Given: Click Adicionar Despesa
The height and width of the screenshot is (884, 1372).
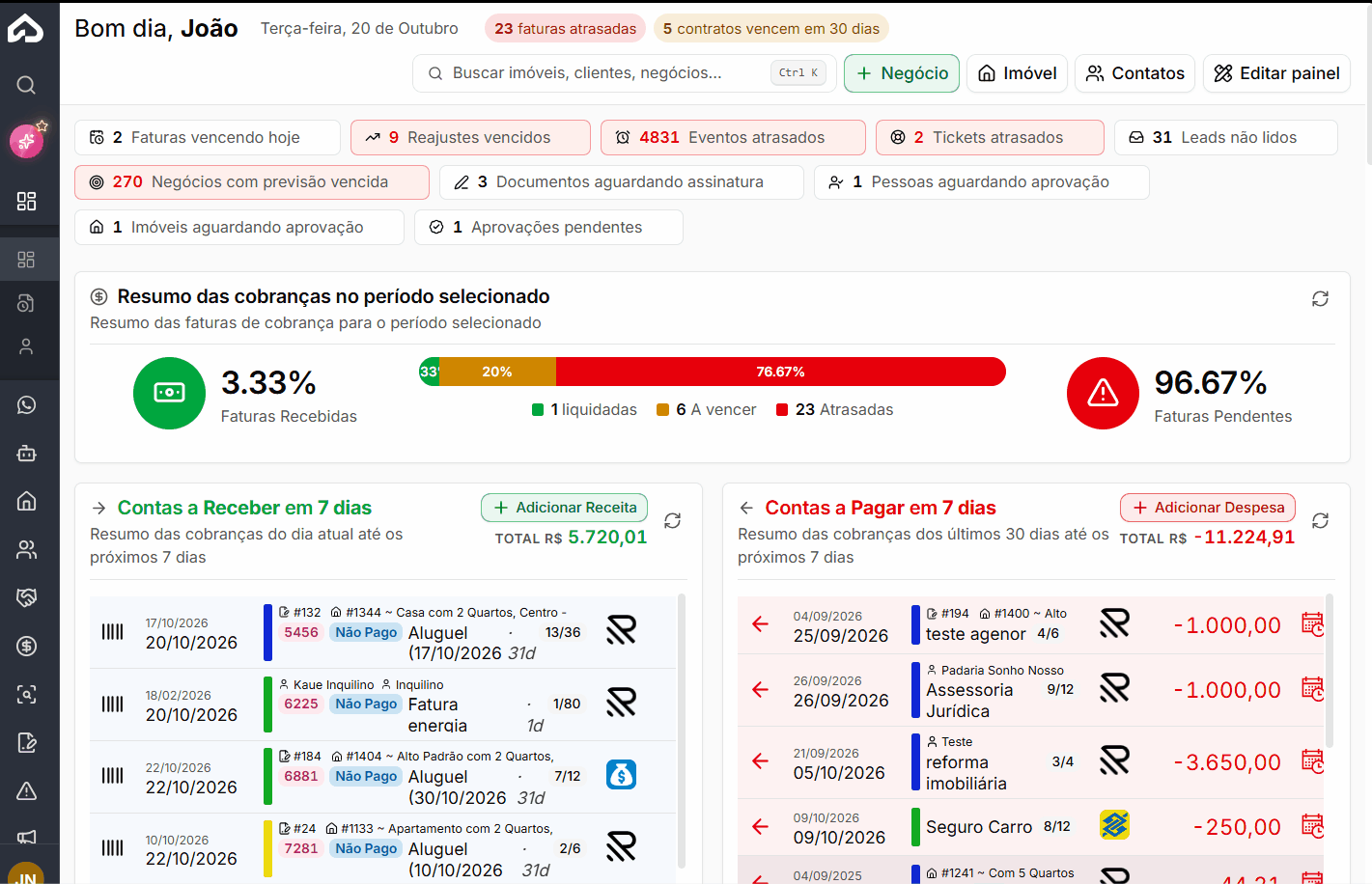Looking at the screenshot, I should (x=1208, y=508).
